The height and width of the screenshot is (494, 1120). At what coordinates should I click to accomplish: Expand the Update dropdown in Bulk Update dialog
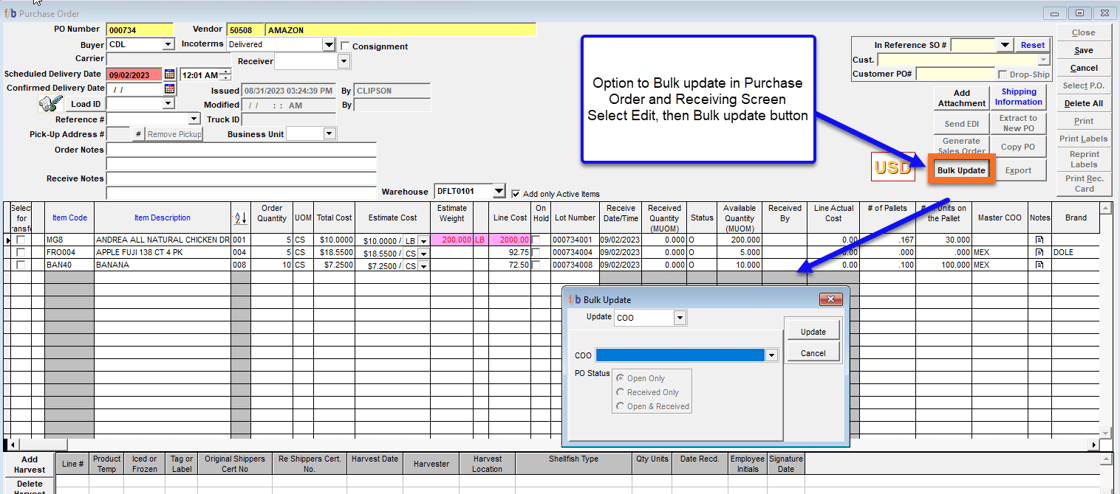680,318
